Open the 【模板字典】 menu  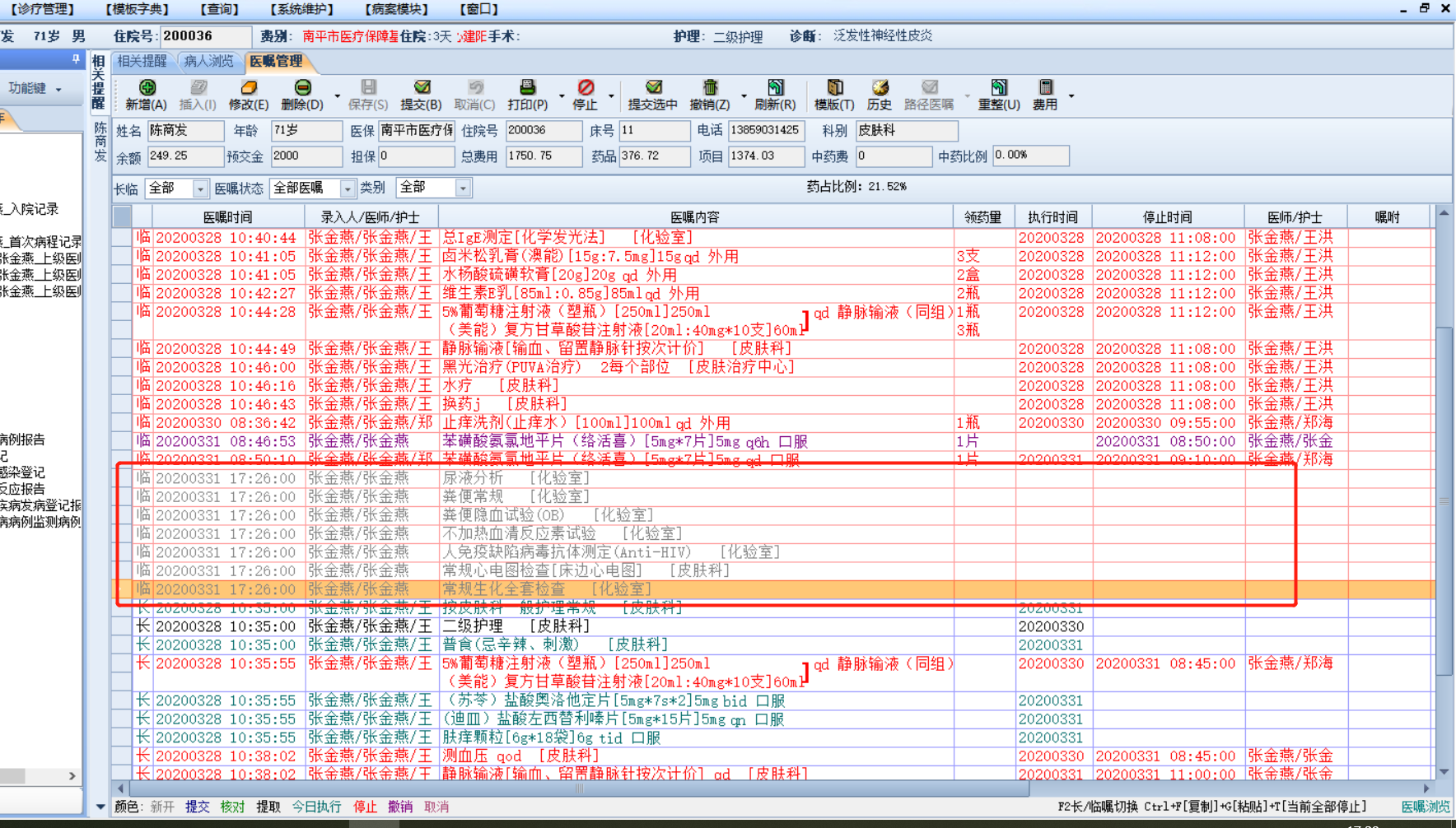click(x=137, y=9)
